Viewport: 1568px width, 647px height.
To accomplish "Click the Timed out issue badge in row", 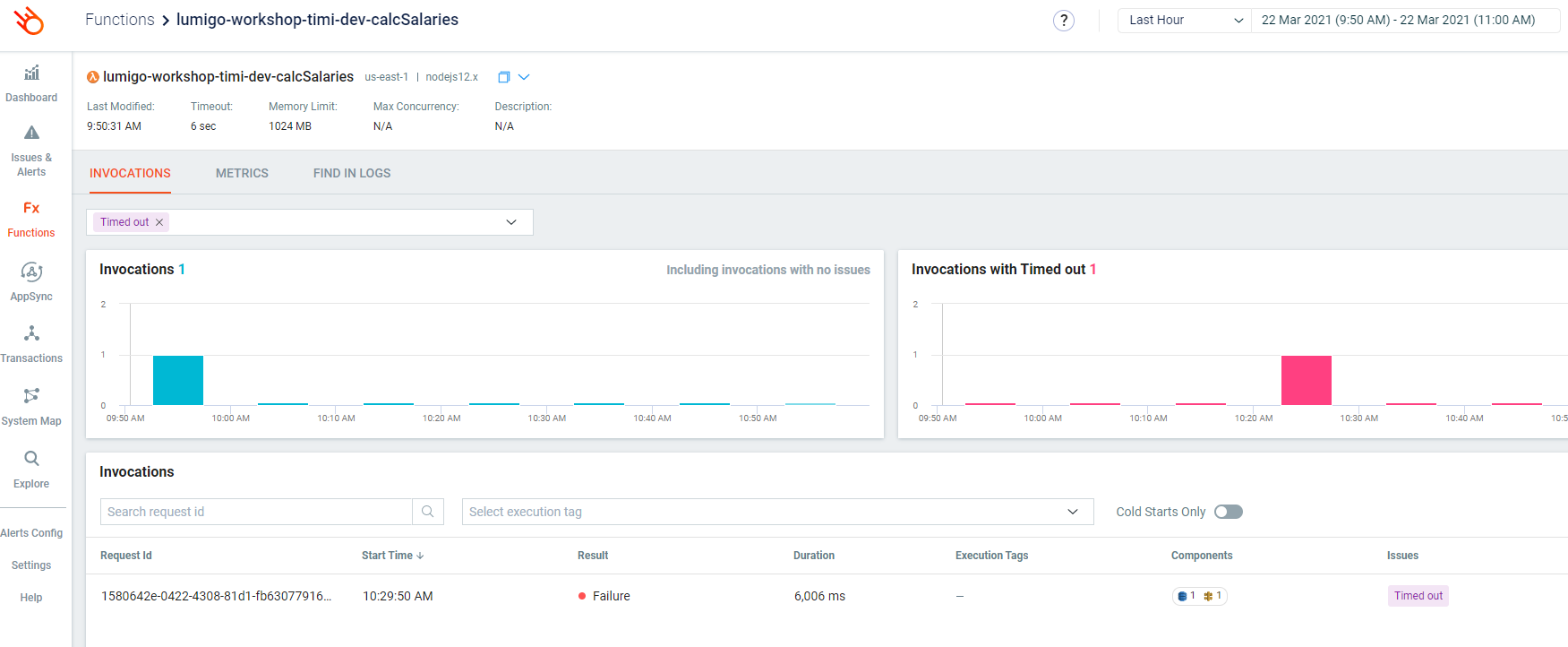I will [x=1418, y=596].
